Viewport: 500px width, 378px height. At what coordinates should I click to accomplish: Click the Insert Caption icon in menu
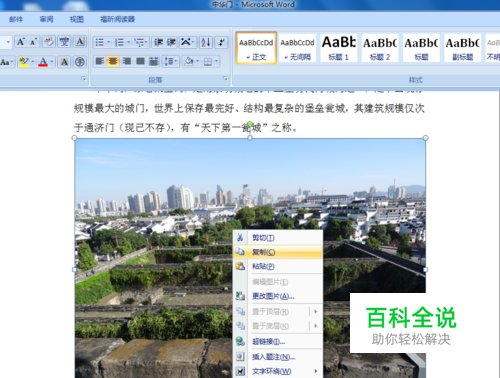pyautogui.click(x=240, y=357)
